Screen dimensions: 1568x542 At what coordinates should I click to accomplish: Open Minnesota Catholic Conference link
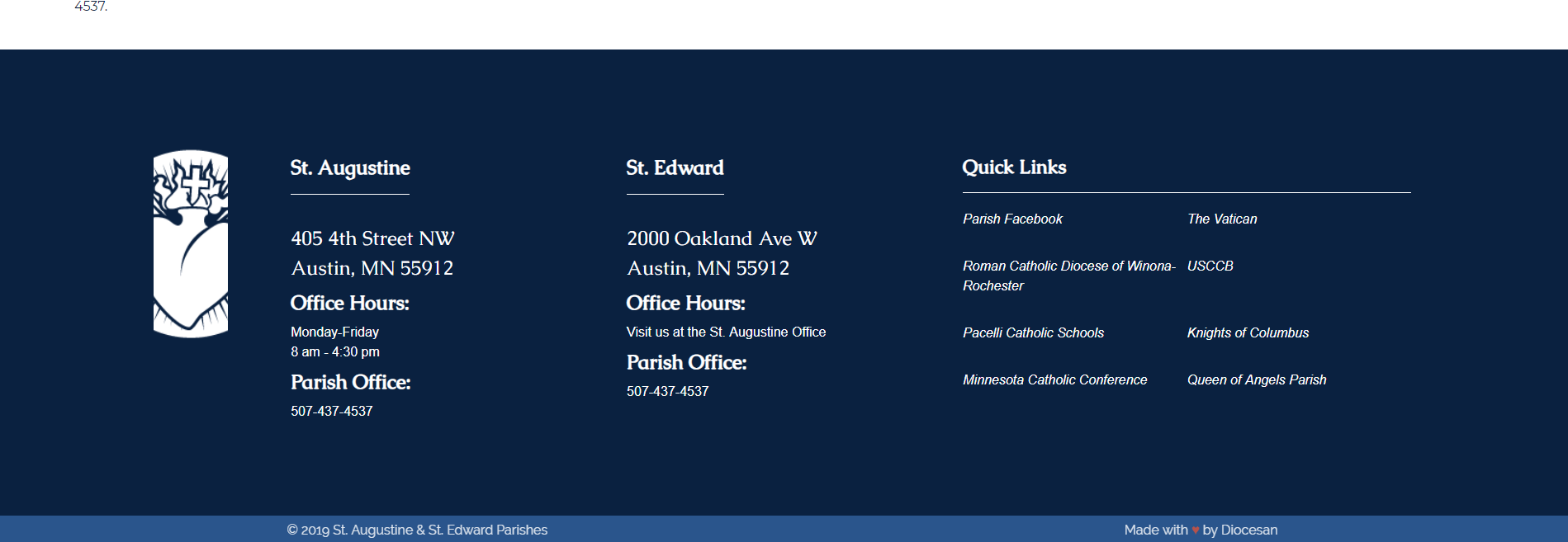1054,379
